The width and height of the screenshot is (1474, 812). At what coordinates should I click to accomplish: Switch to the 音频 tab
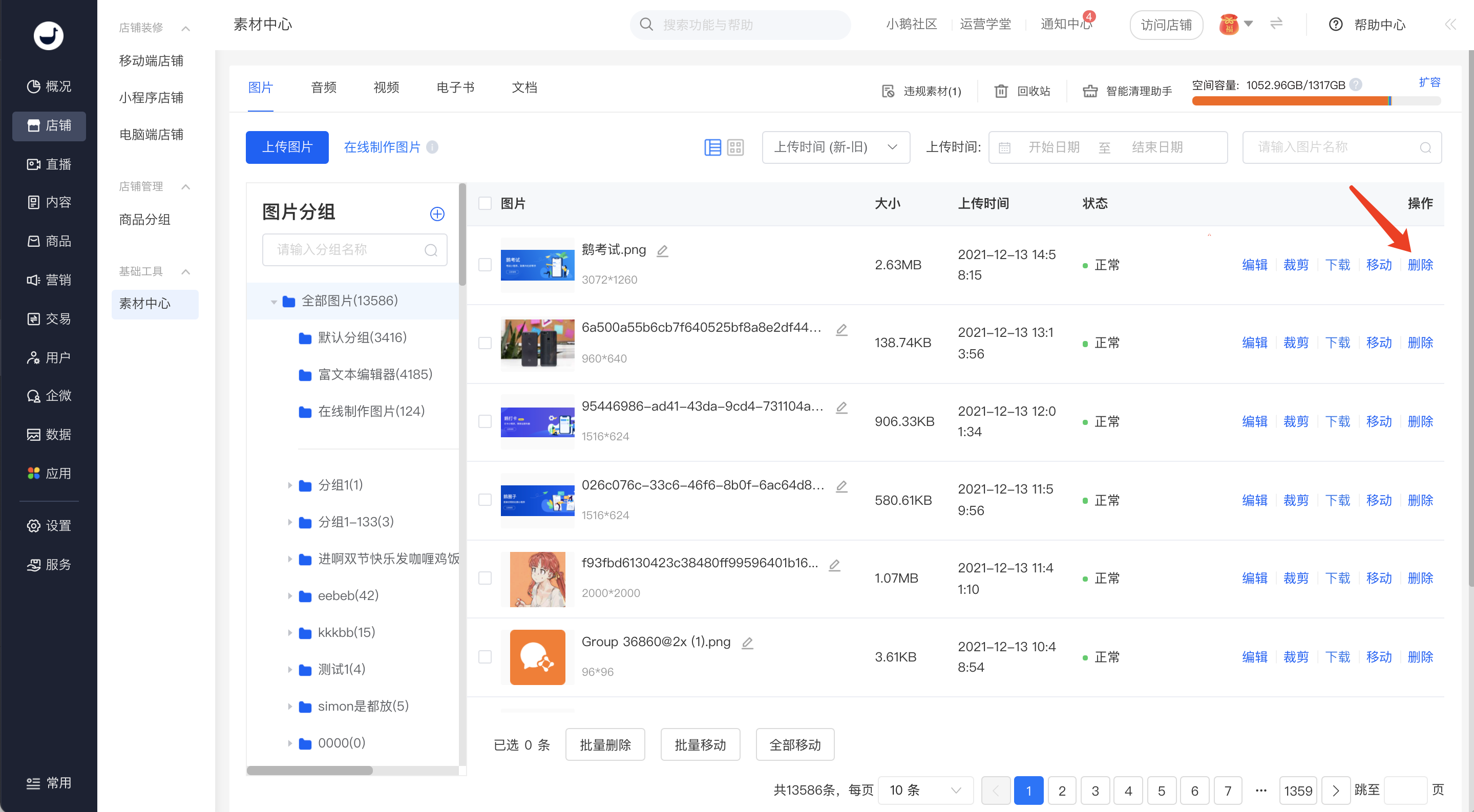coord(323,88)
